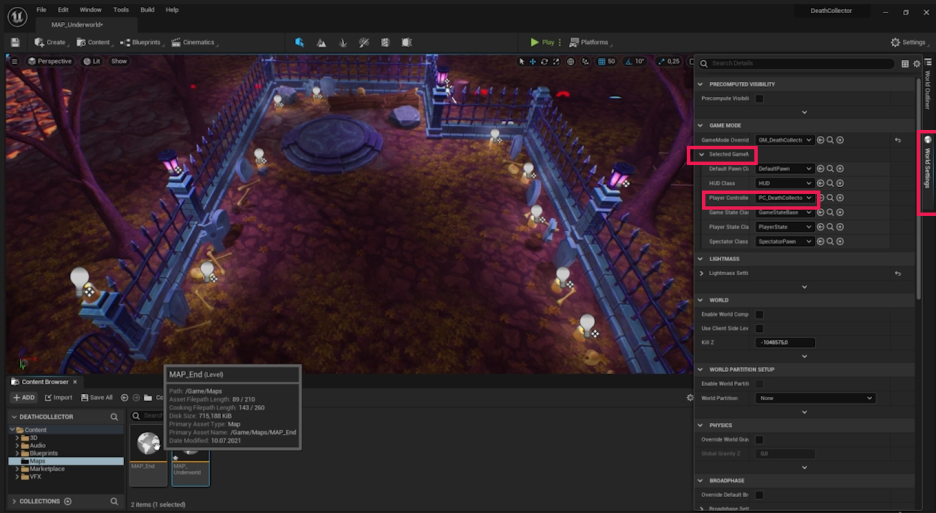Open Player State Class dropdown
Image resolution: width=936 pixels, height=513 pixels.
[x=784, y=227]
